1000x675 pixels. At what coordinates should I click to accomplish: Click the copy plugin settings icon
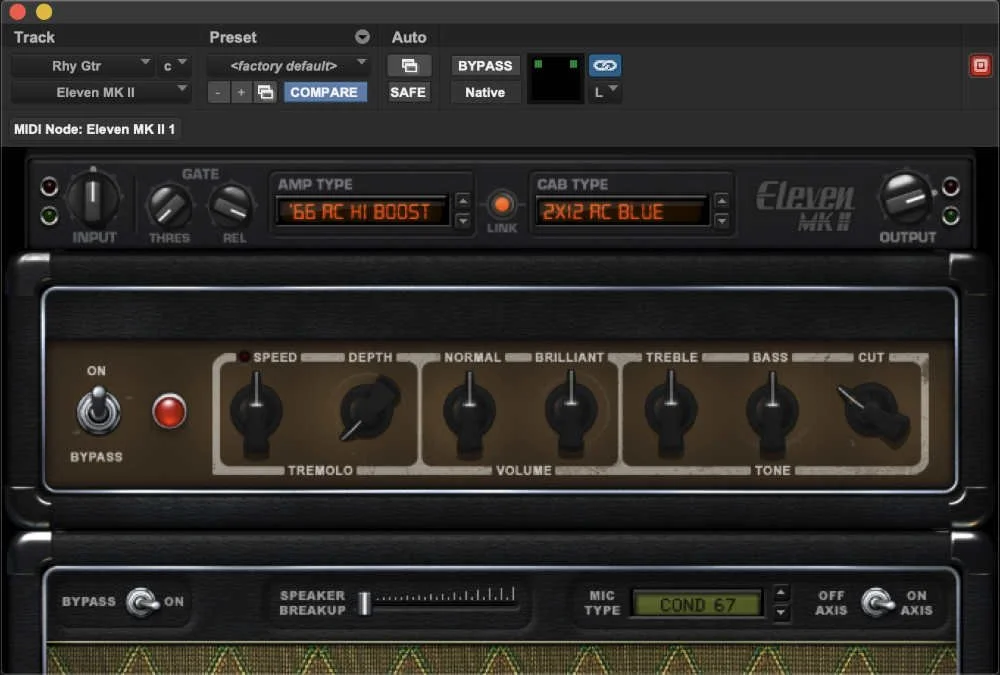pyautogui.click(x=265, y=92)
